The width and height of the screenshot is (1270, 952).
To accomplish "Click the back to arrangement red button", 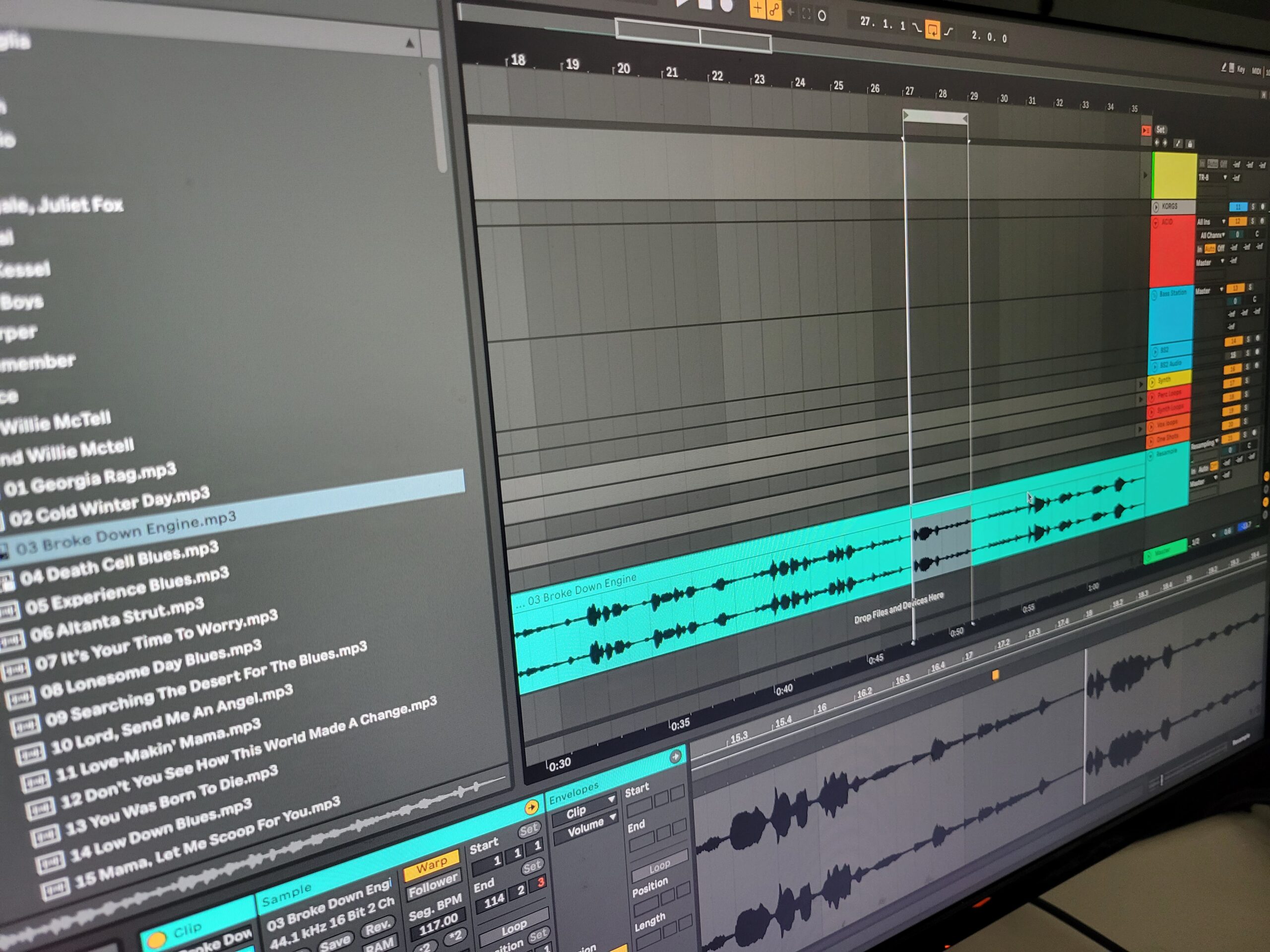I will [1146, 131].
